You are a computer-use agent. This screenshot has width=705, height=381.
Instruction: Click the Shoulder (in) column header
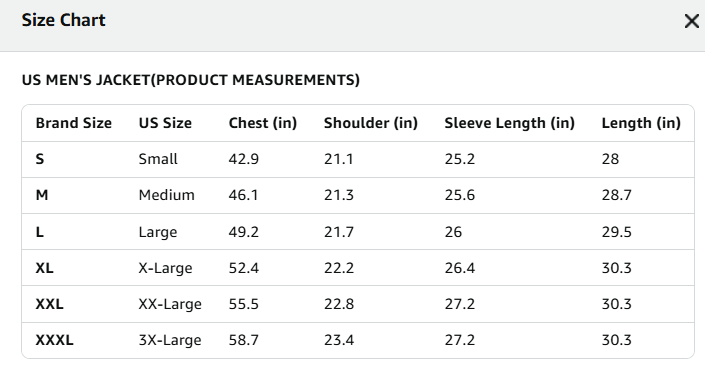coord(371,123)
